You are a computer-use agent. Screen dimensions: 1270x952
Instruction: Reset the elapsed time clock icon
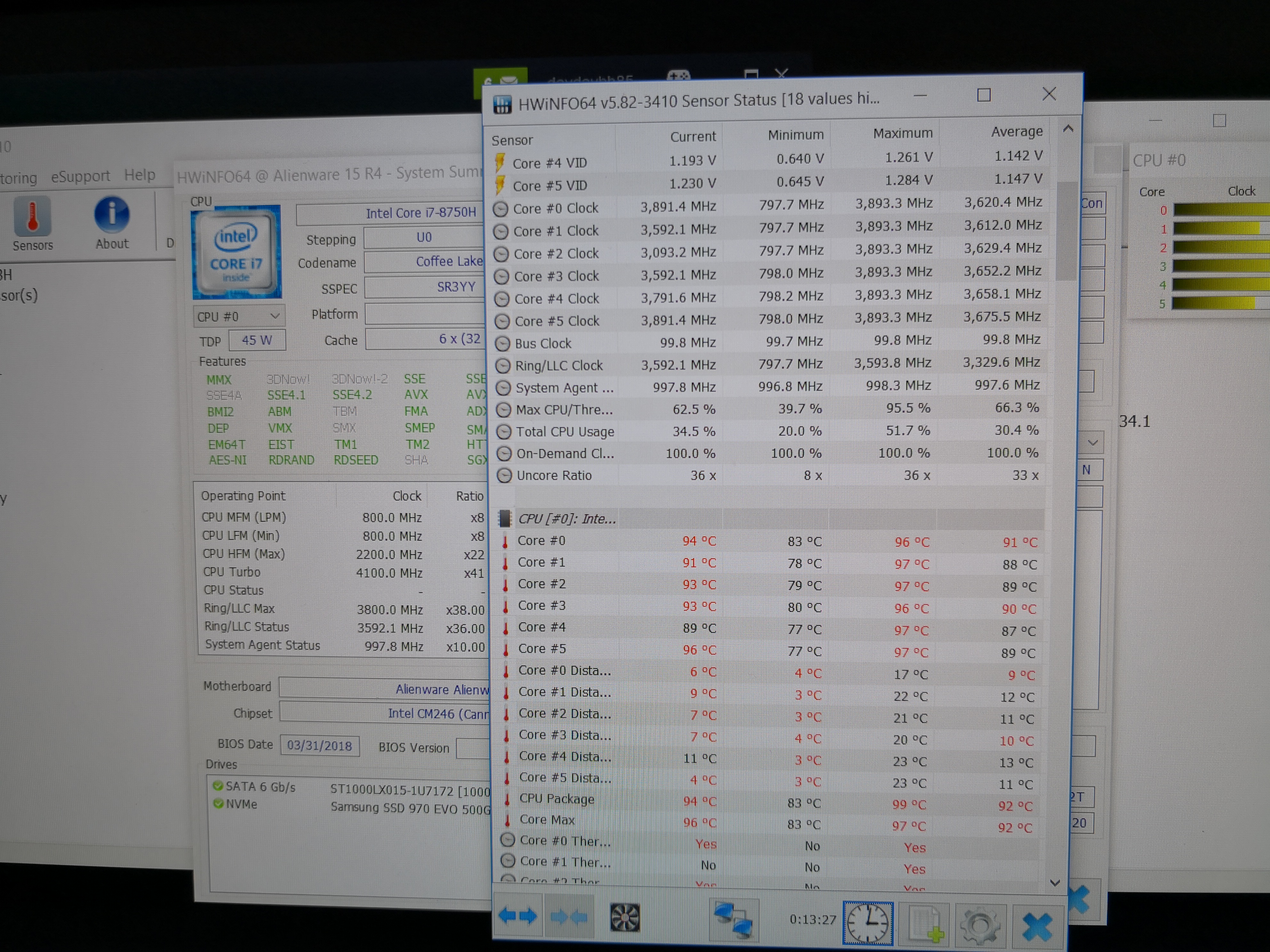(x=868, y=923)
